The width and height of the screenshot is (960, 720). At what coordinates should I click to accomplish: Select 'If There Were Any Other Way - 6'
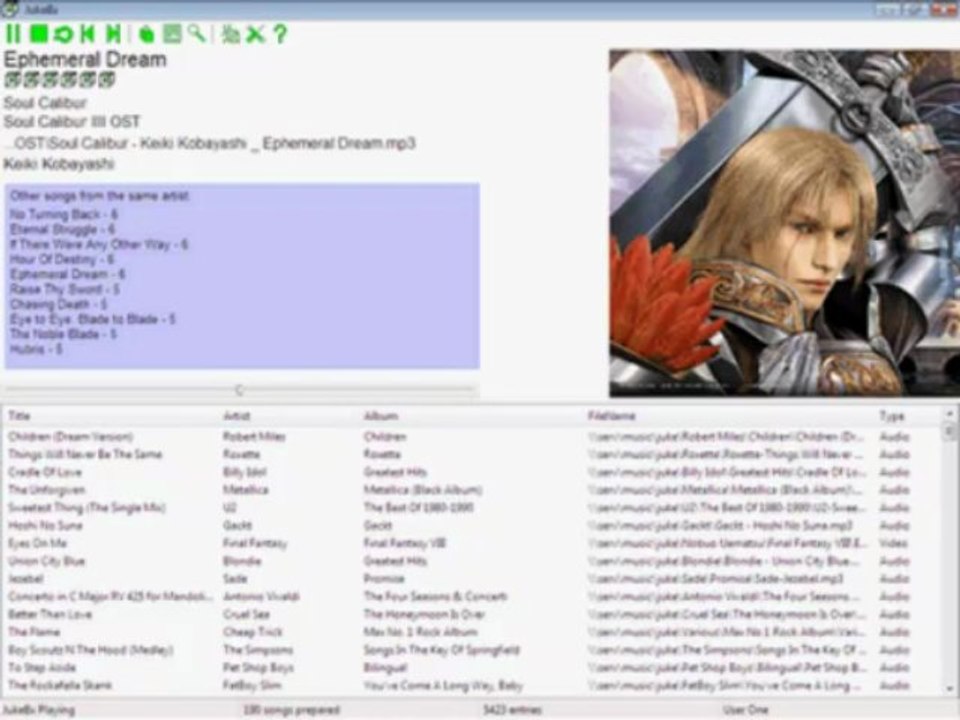[99, 244]
